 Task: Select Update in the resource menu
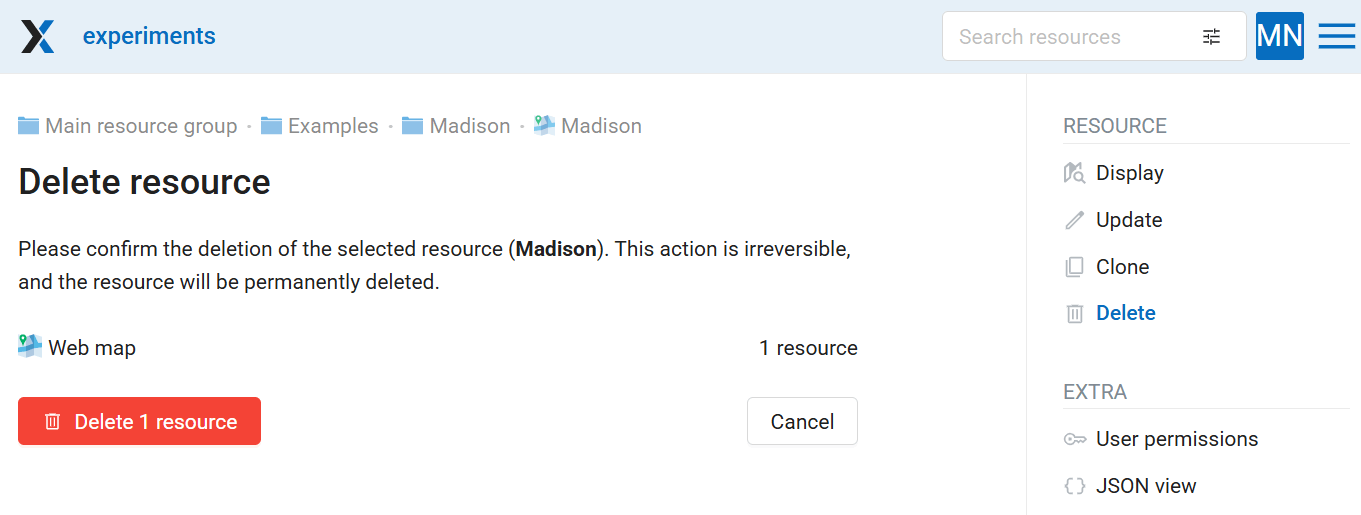(x=1129, y=220)
